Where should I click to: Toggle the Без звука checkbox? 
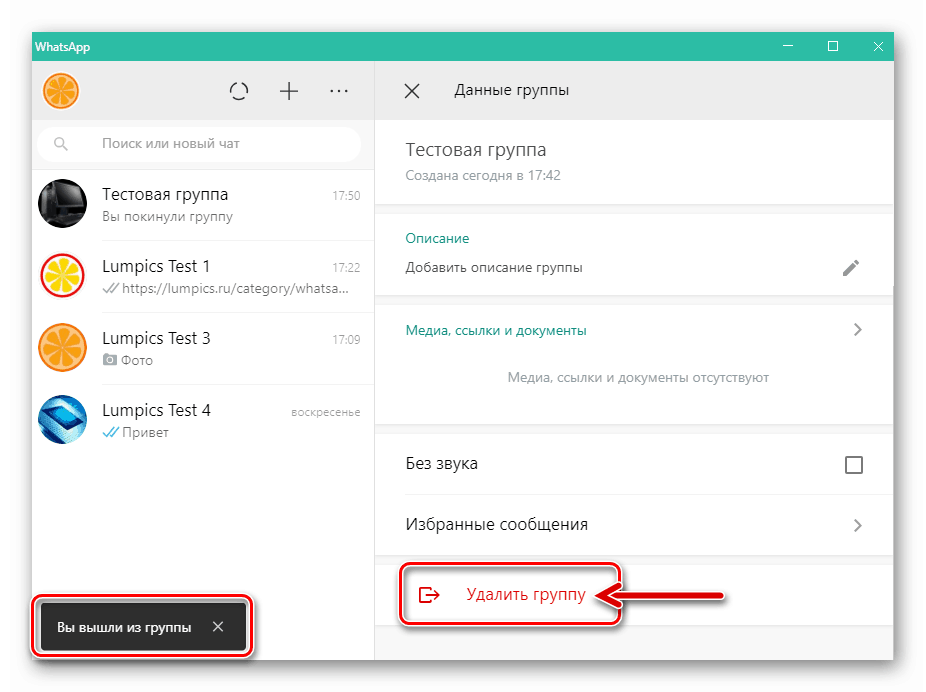point(853,465)
